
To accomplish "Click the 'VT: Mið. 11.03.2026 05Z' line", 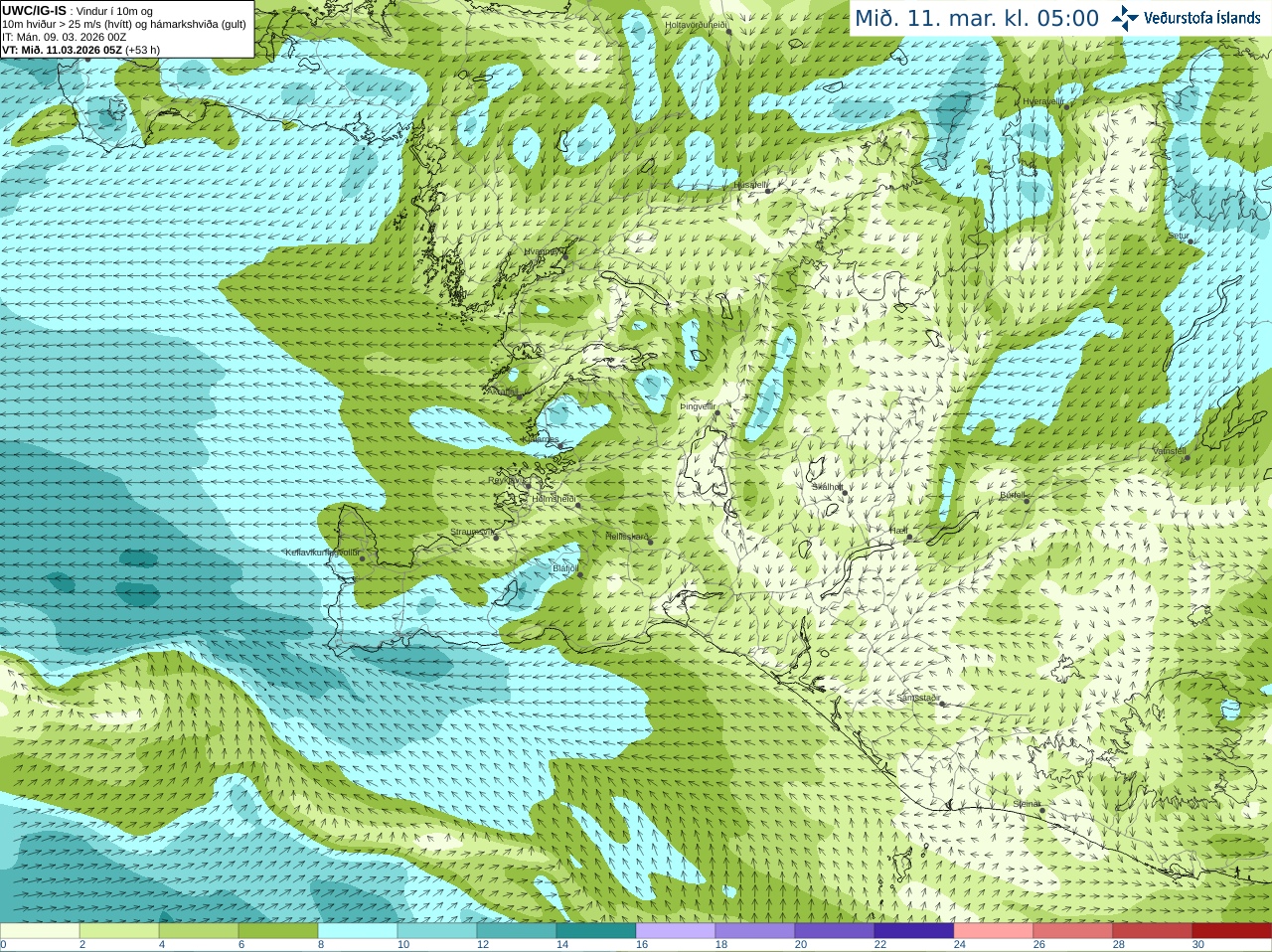I will point(81,50).
